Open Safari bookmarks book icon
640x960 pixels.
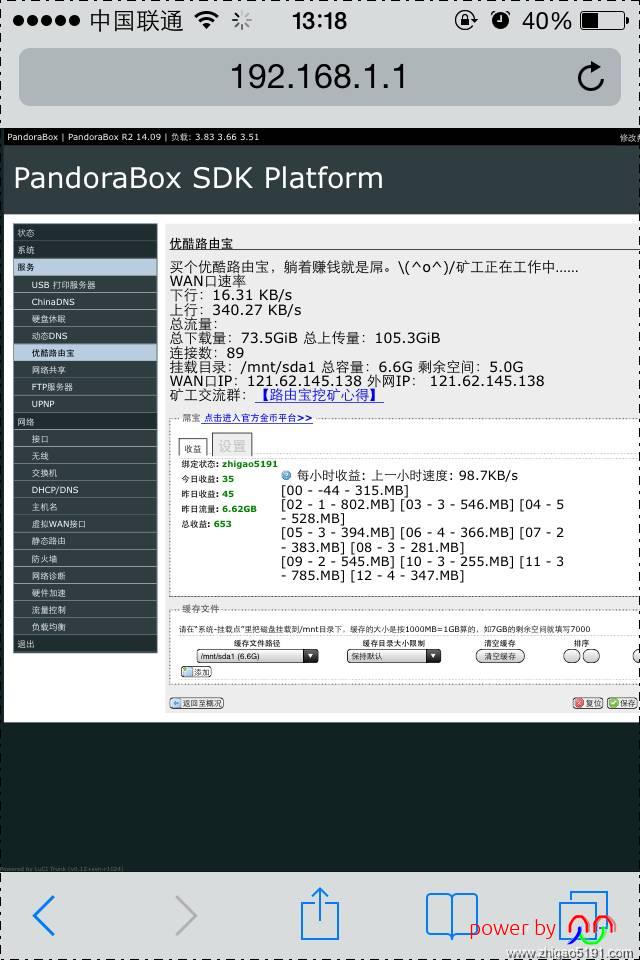(452, 915)
